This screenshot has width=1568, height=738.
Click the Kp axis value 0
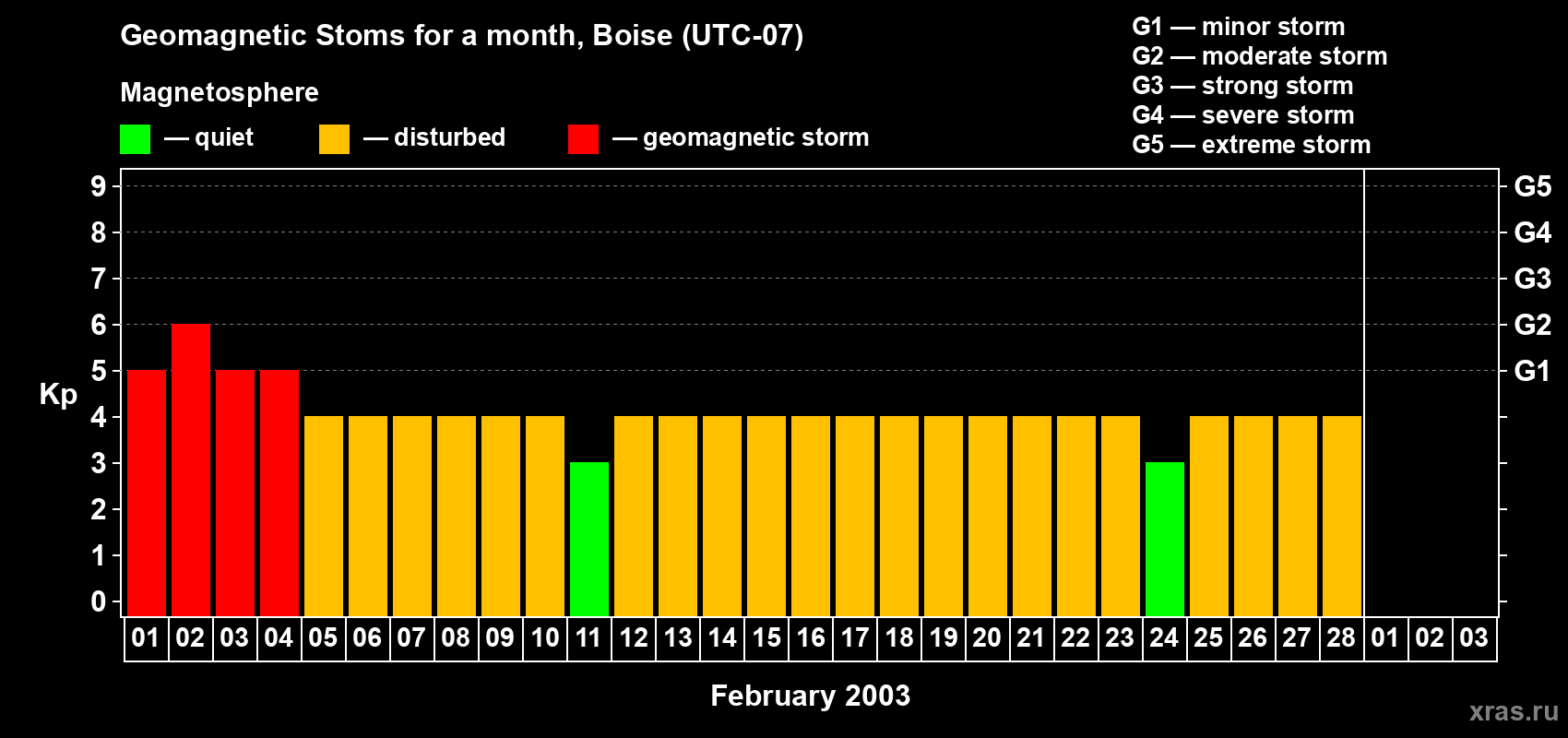pos(99,601)
